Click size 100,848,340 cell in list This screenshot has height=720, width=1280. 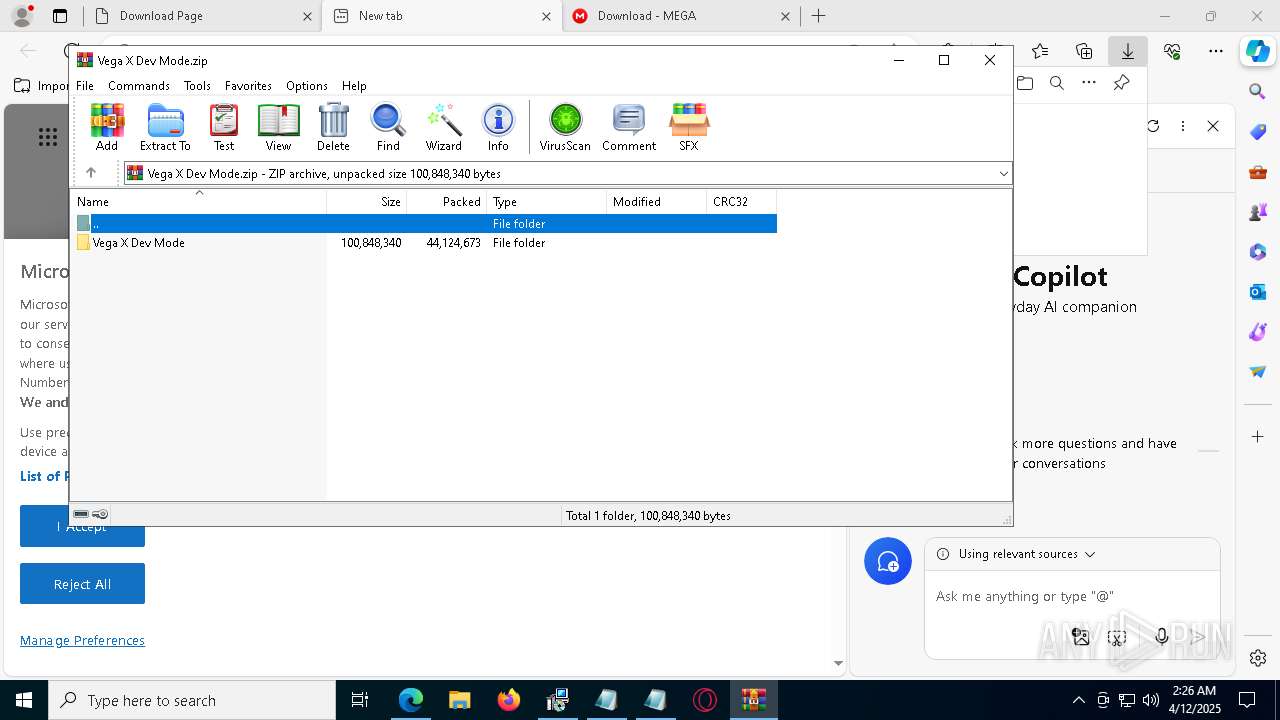point(371,243)
